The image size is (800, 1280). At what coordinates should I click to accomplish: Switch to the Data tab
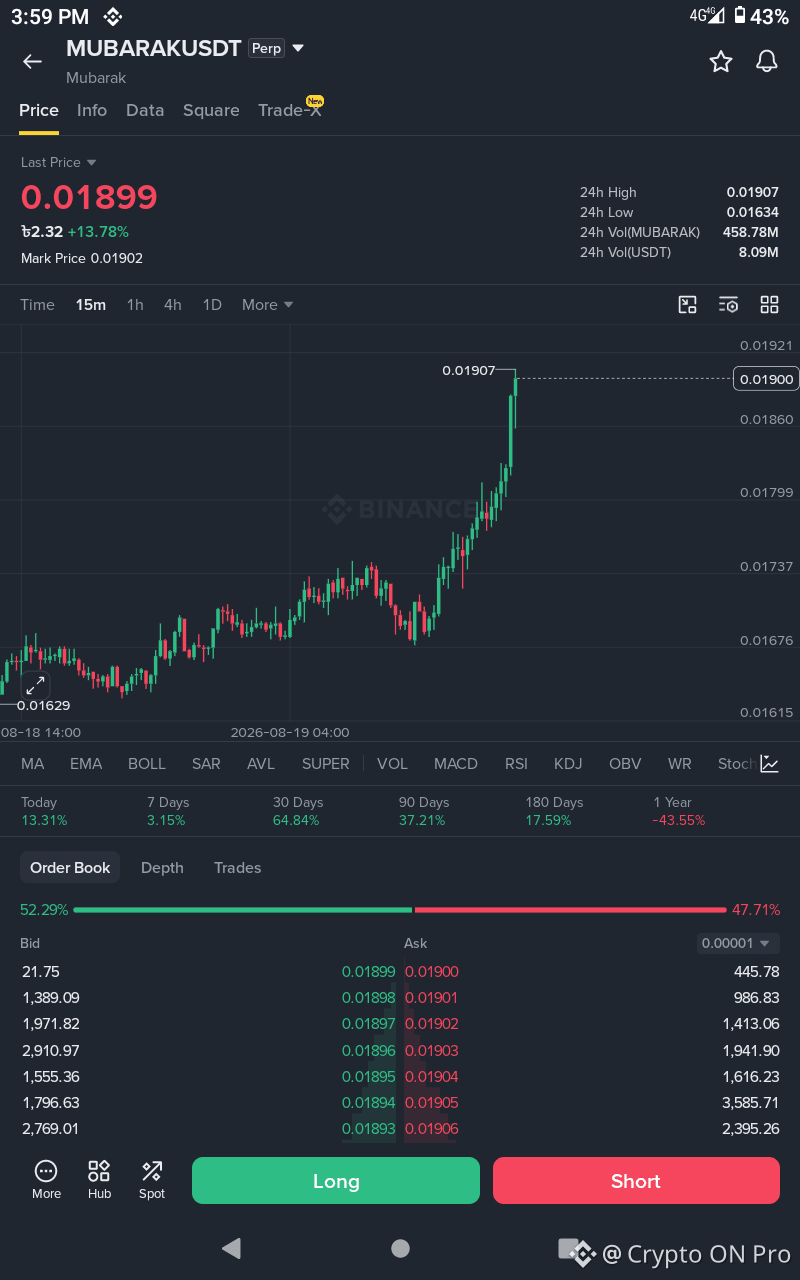click(145, 111)
